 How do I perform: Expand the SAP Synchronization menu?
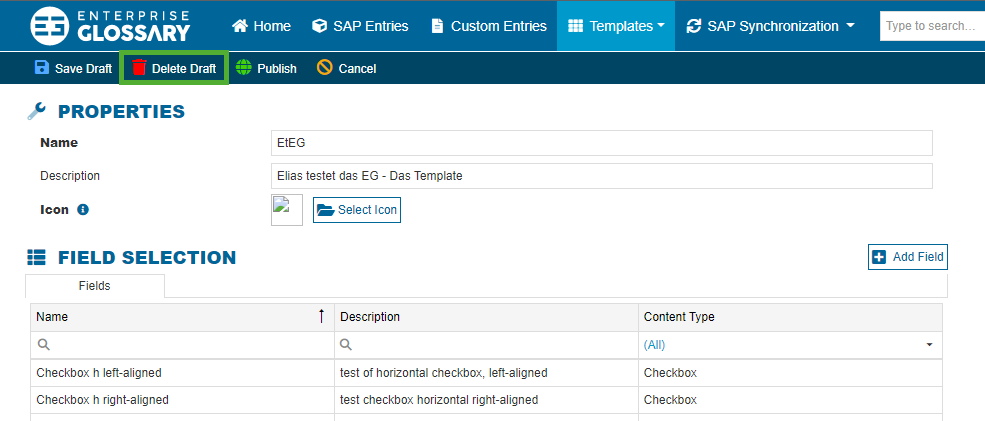coord(770,26)
